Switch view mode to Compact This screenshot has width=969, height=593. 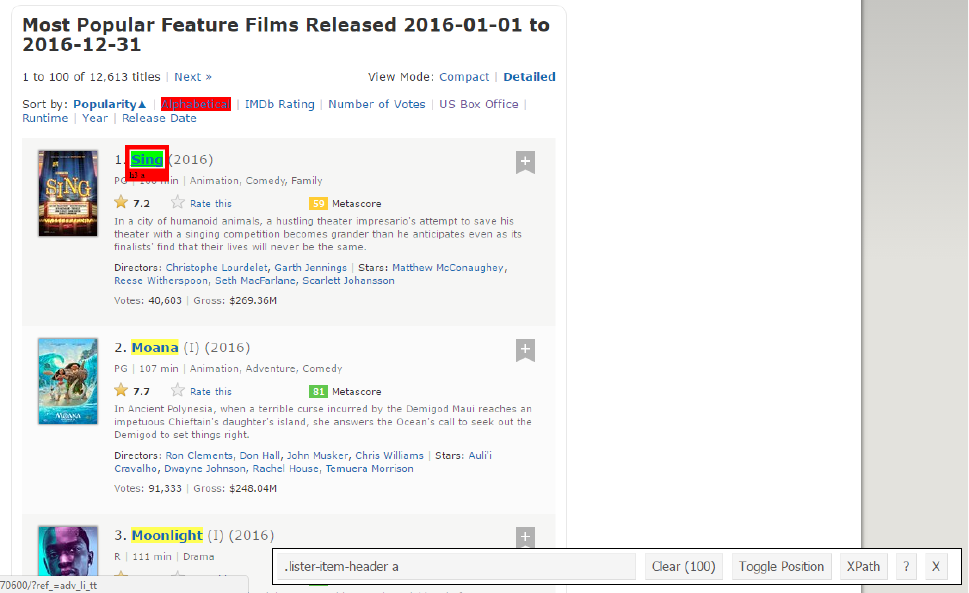[x=464, y=77]
